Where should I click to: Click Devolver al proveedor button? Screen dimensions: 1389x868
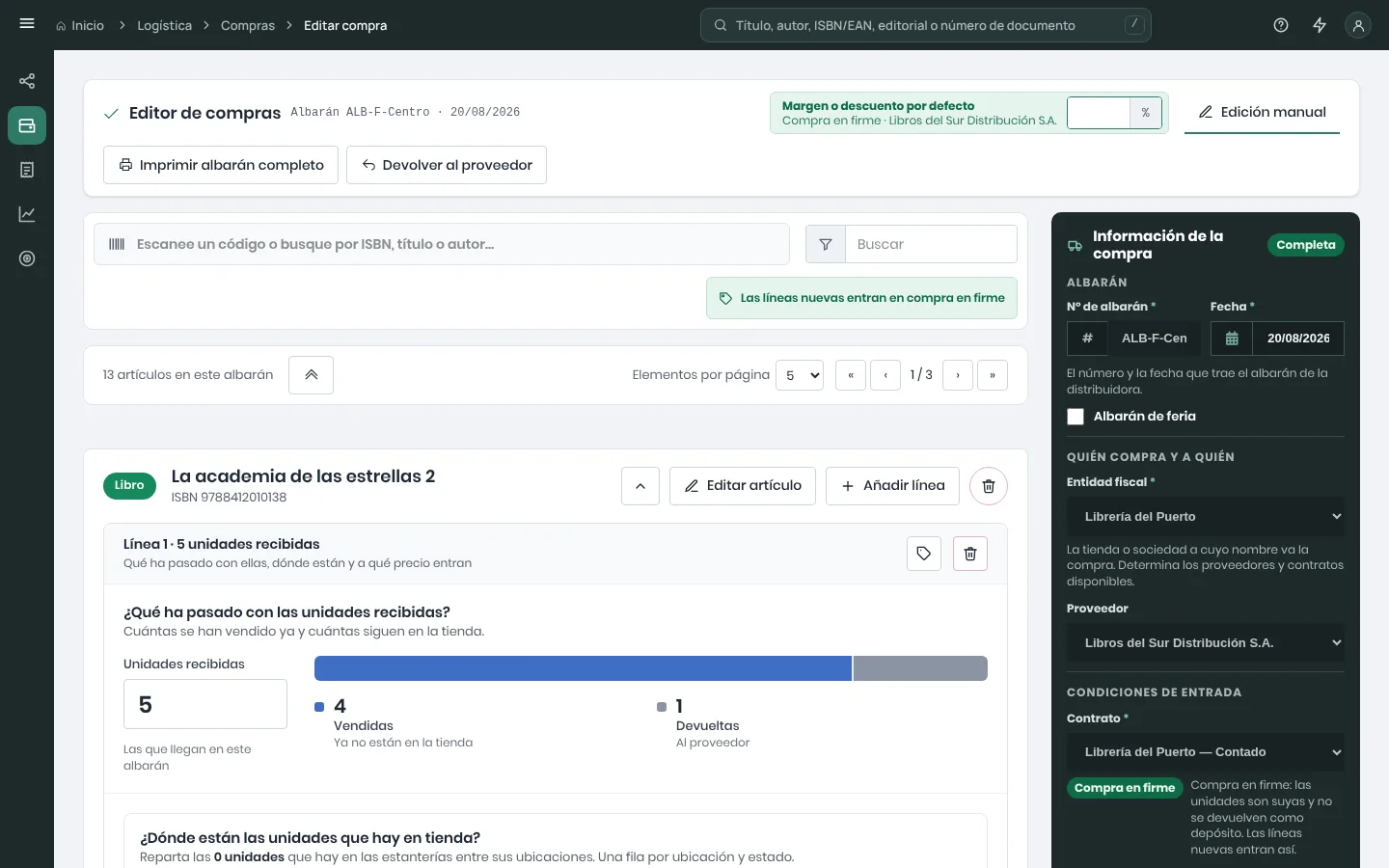pyautogui.click(x=447, y=165)
